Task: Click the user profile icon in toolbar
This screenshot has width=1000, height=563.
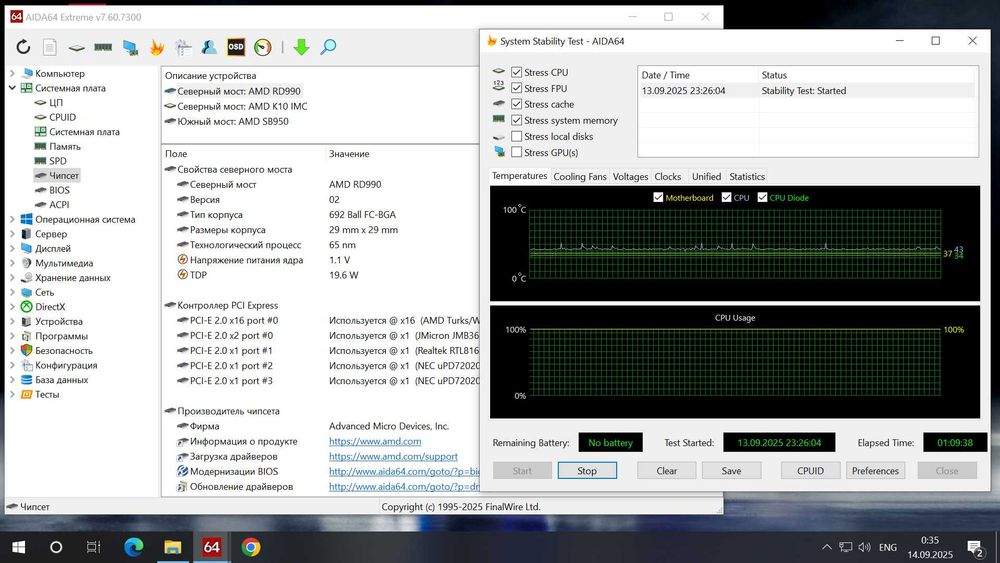Action: click(x=209, y=47)
